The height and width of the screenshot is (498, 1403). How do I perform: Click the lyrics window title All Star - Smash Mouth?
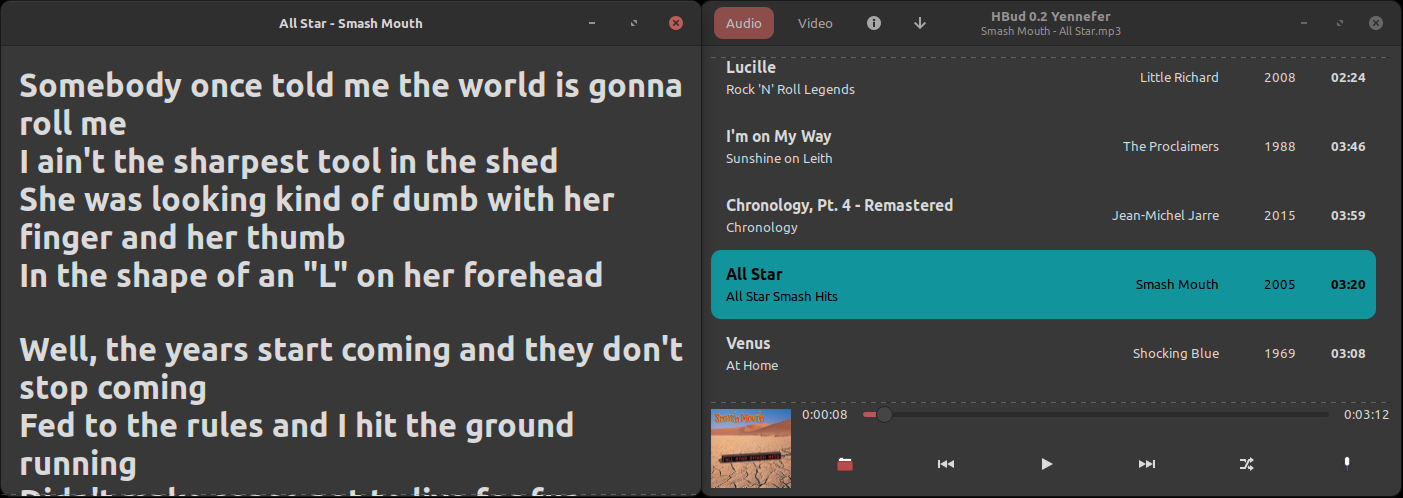(x=351, y=23)
